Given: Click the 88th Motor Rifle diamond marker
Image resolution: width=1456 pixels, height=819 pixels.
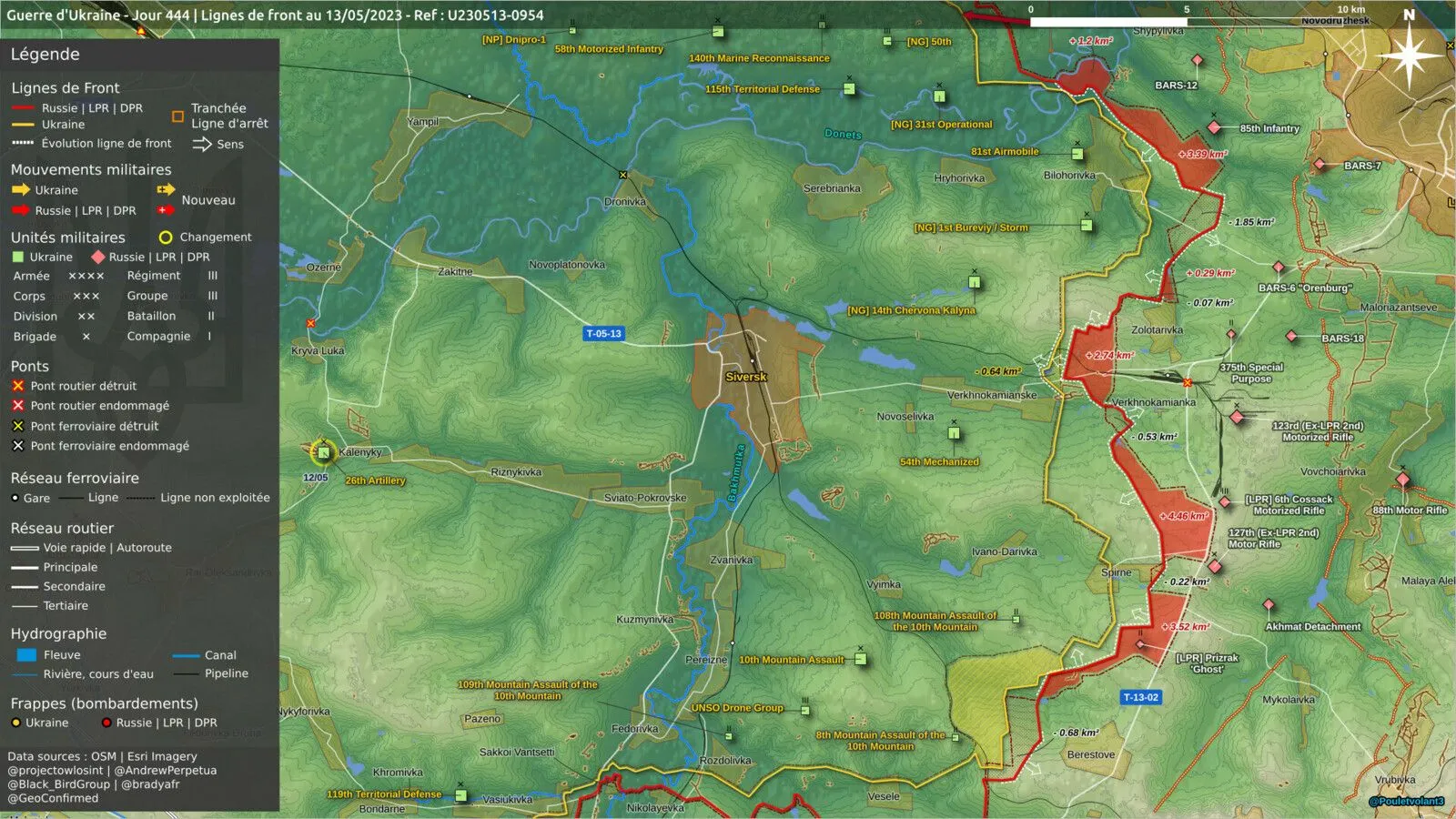Looking at the screenshot, I should pos(1402,480).
